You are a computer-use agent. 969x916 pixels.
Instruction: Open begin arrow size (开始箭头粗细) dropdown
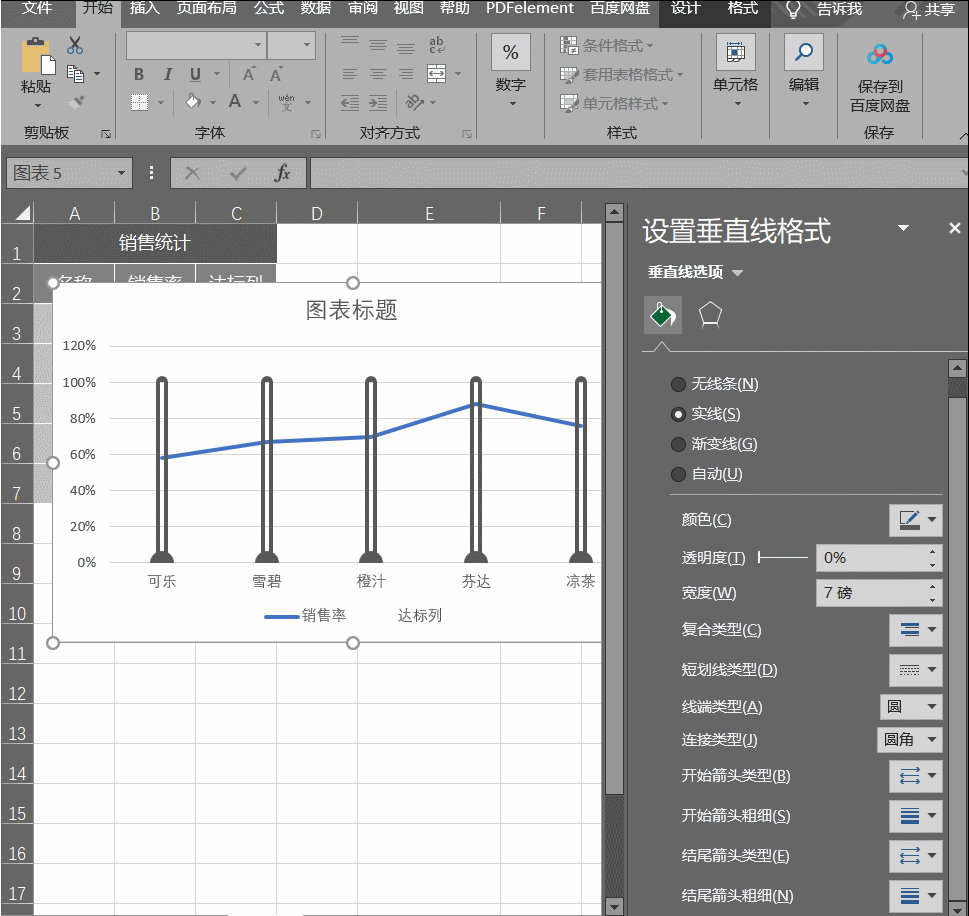(916, 816)
